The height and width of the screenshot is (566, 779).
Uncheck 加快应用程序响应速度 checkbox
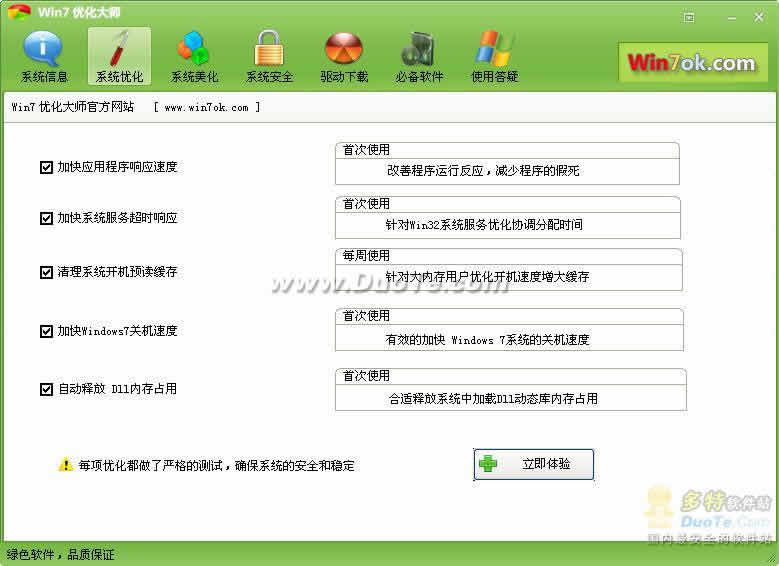pos(46,167)
